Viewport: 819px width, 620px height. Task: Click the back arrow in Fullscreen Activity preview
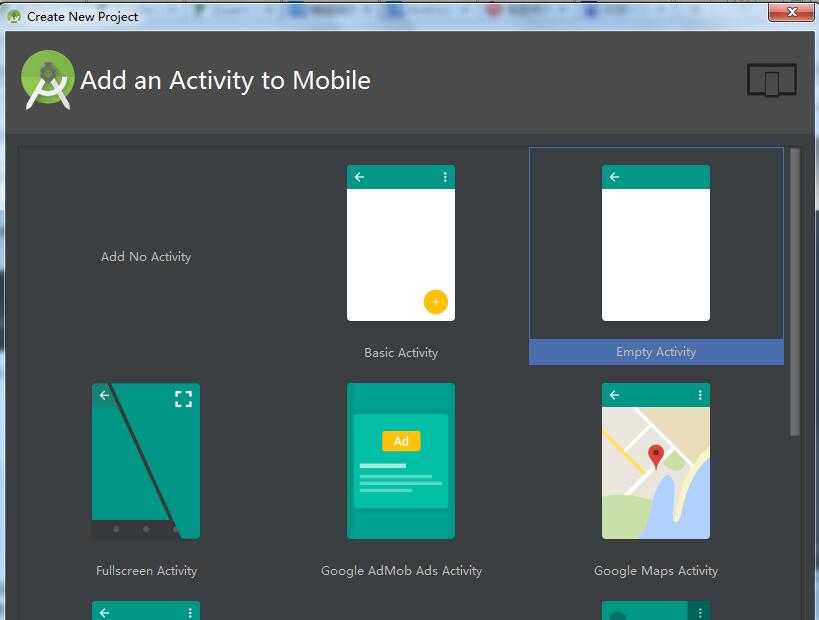[104, 395]
